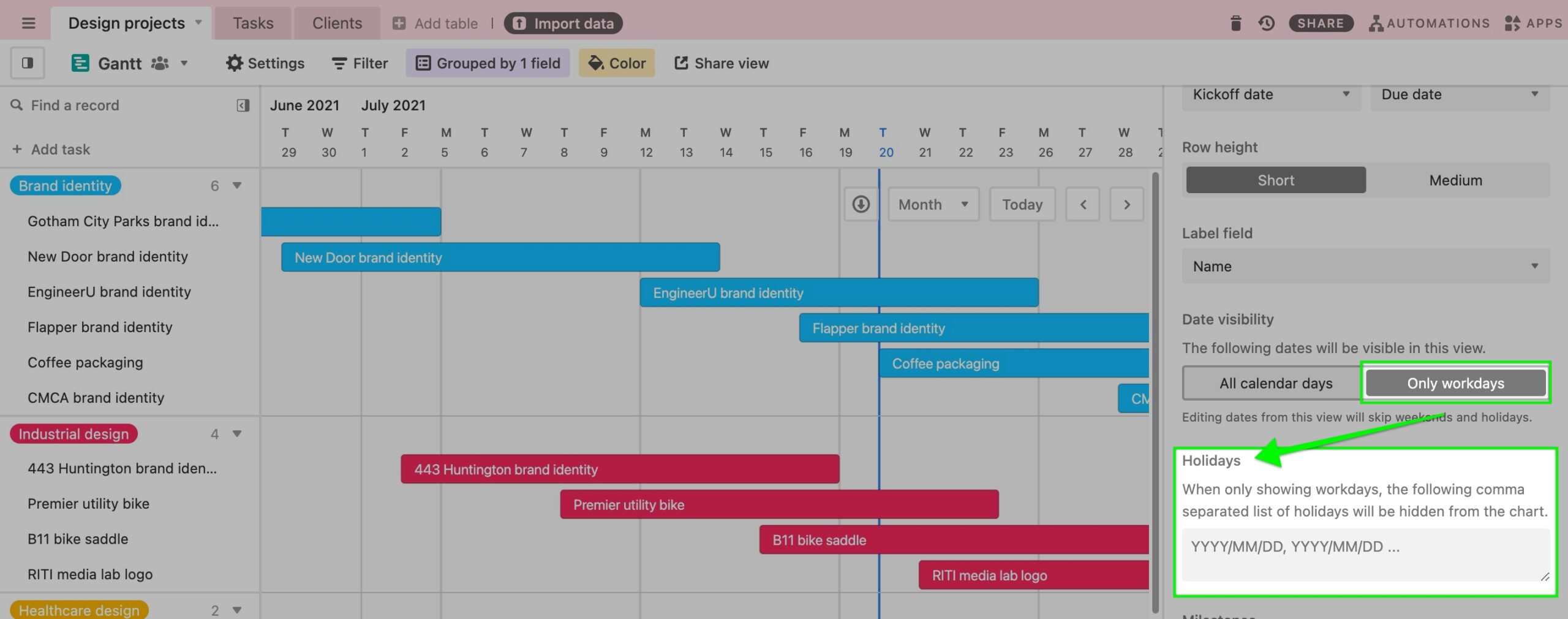
Task: Open the Month timescale dropdown
Action: pos(933,204)
